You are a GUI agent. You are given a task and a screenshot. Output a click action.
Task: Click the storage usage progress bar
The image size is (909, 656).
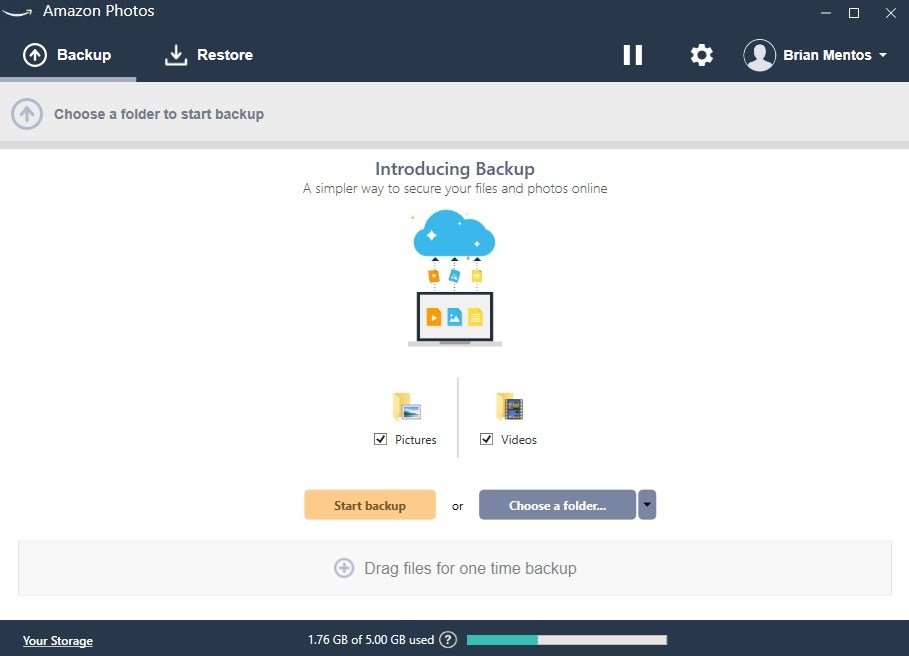566,640
